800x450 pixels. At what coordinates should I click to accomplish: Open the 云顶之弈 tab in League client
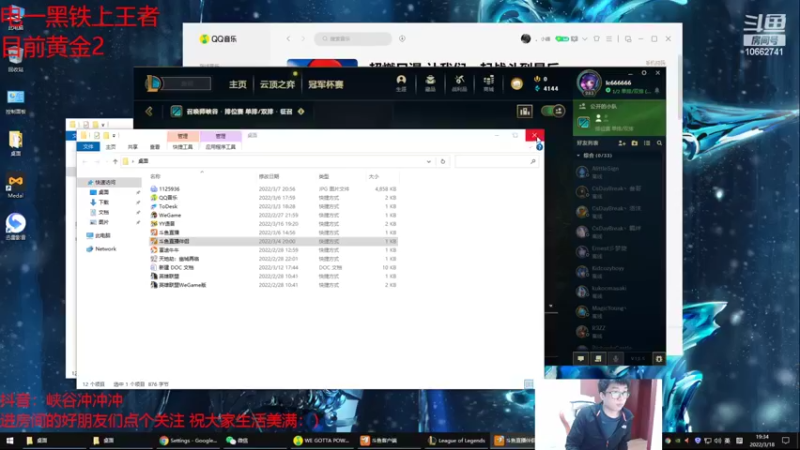277,84
